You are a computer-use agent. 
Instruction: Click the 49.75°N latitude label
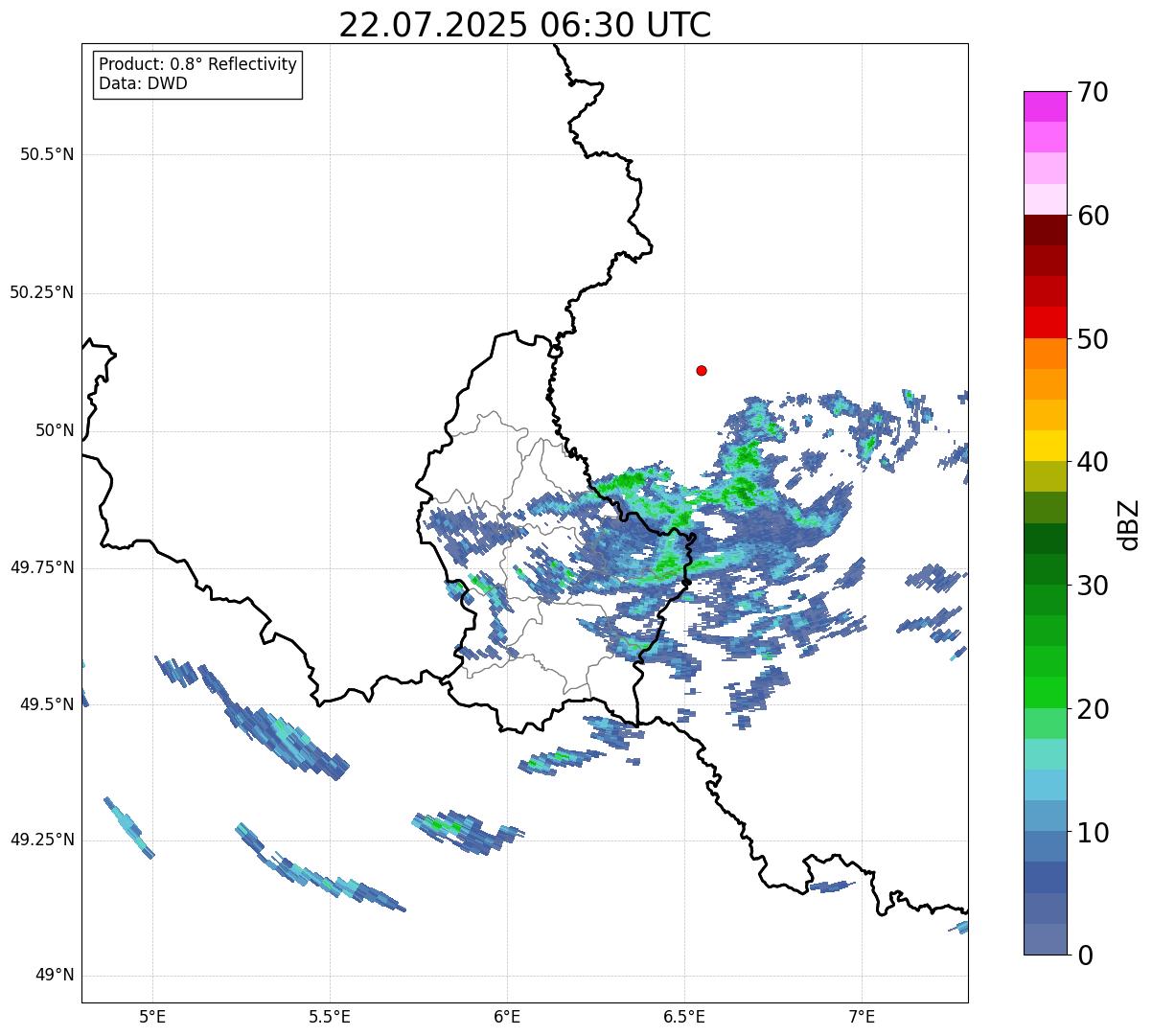(42, 567)
